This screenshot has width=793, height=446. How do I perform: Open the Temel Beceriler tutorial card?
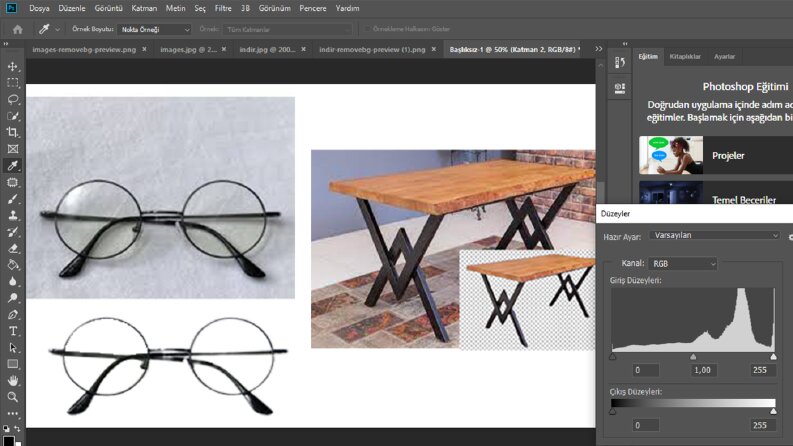pos(716,192)
